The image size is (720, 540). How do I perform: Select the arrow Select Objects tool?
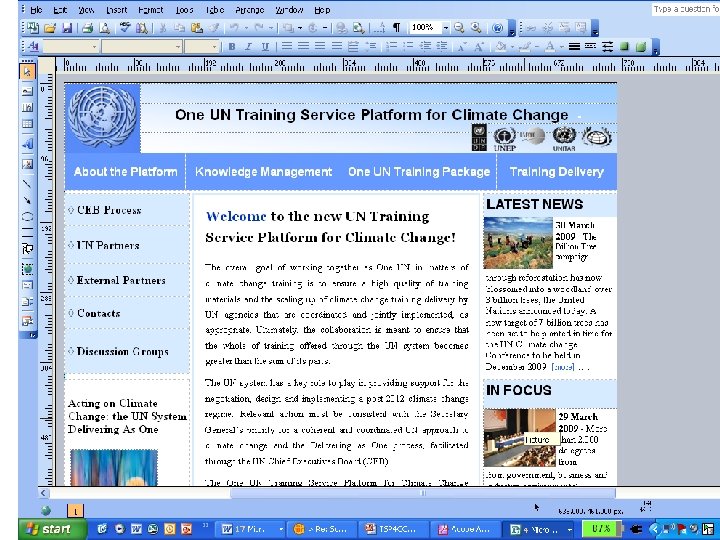pyautogui.click(x=28, y=71)
